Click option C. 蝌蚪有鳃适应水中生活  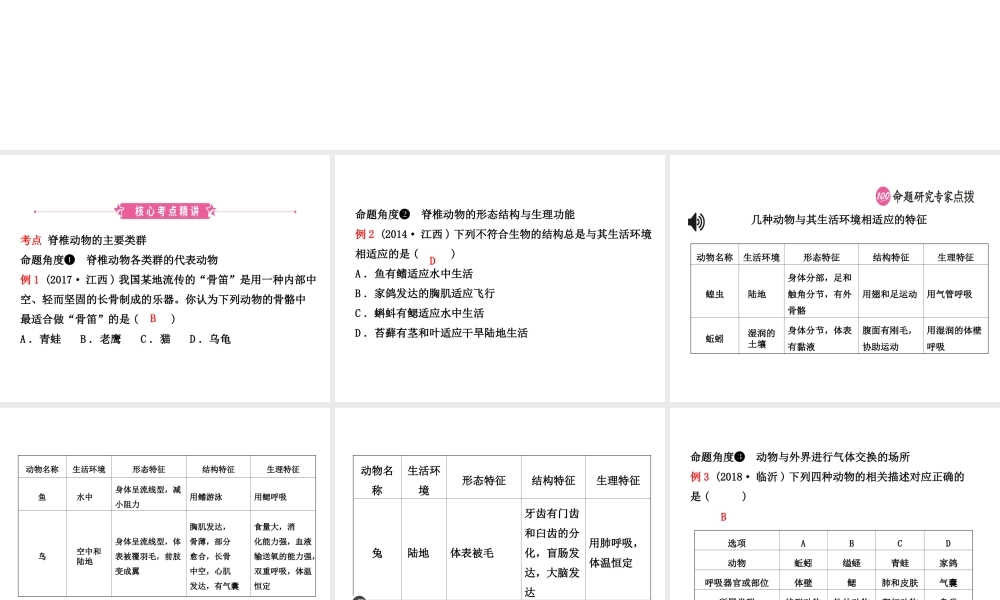[420, 313]
